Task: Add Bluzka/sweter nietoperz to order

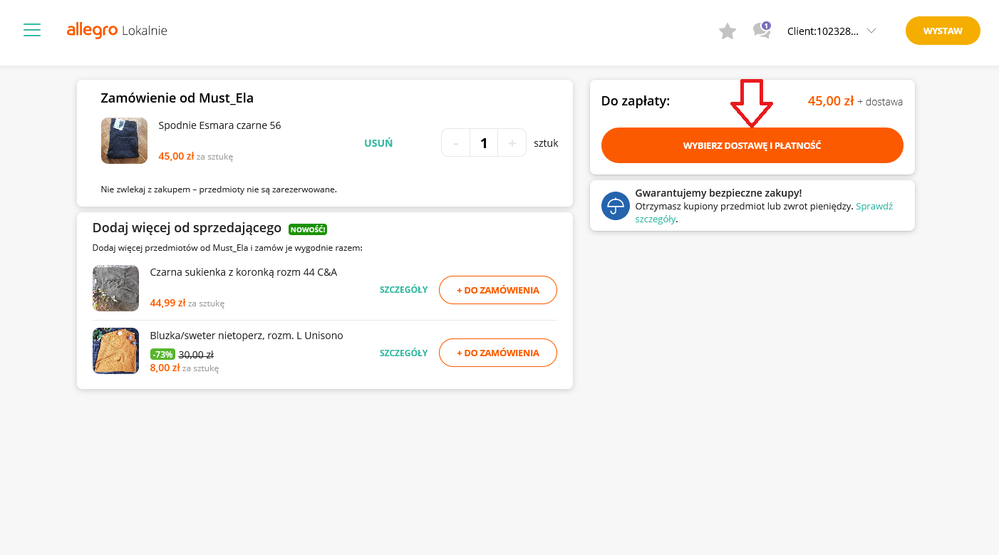Action: point(497,353)
